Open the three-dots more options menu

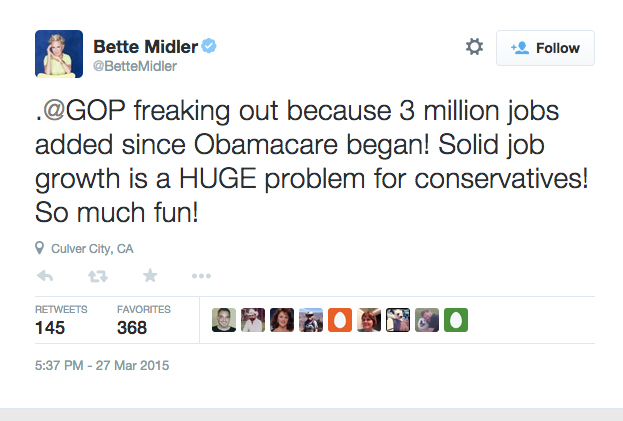point(201,276)
